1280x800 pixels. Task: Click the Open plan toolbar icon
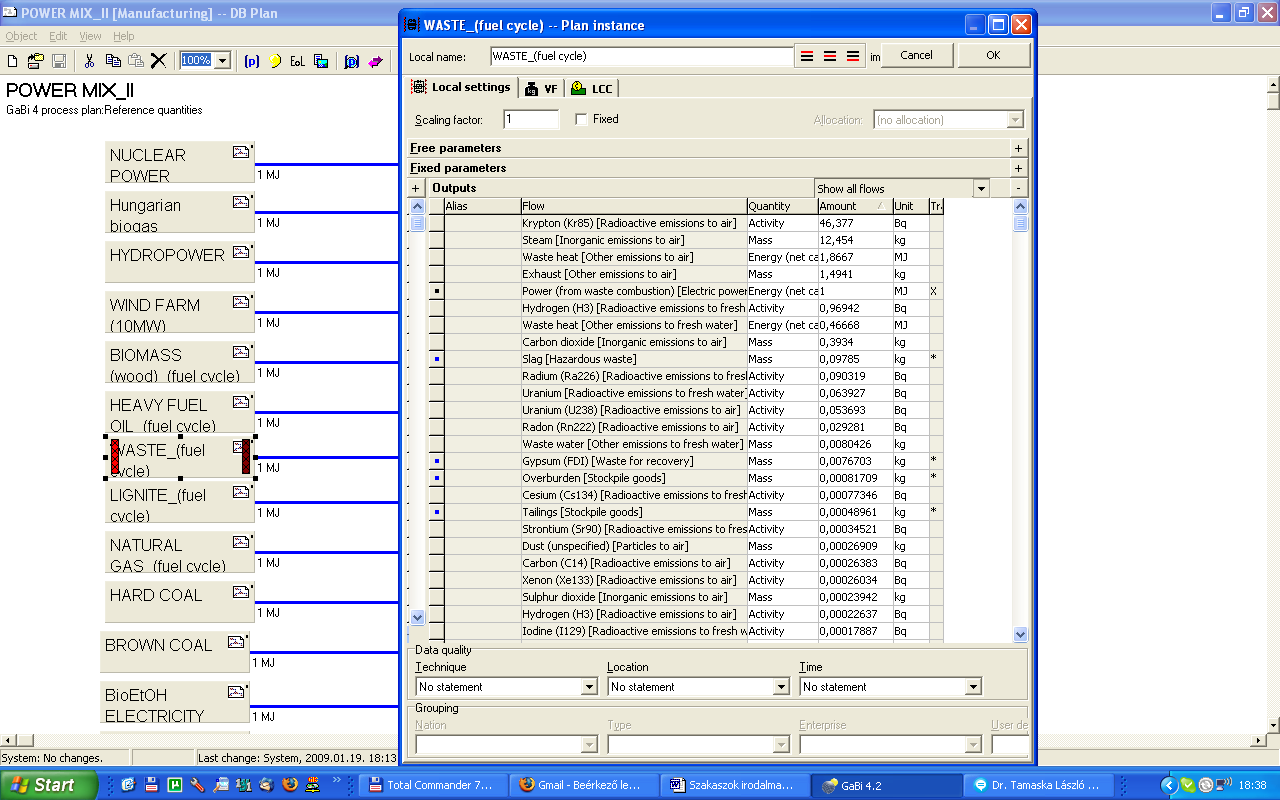36,61
